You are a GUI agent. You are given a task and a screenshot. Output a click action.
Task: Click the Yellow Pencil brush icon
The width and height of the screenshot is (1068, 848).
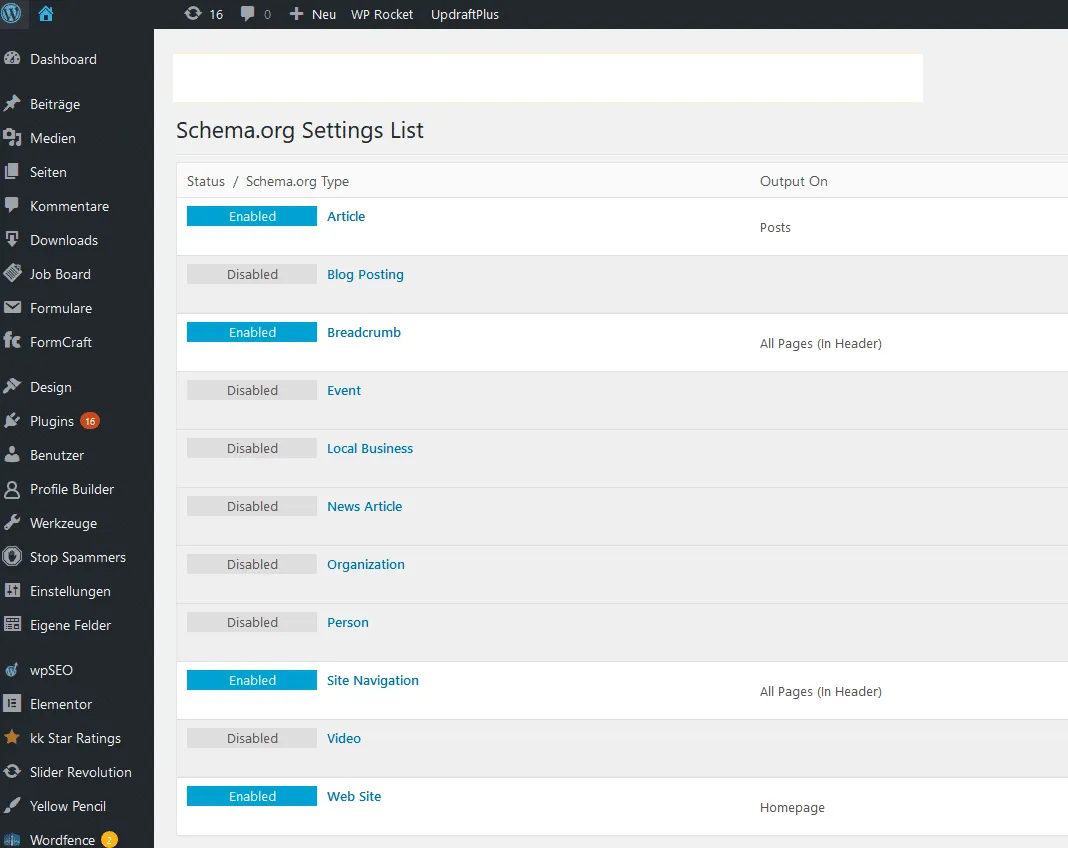pos(12,805)
